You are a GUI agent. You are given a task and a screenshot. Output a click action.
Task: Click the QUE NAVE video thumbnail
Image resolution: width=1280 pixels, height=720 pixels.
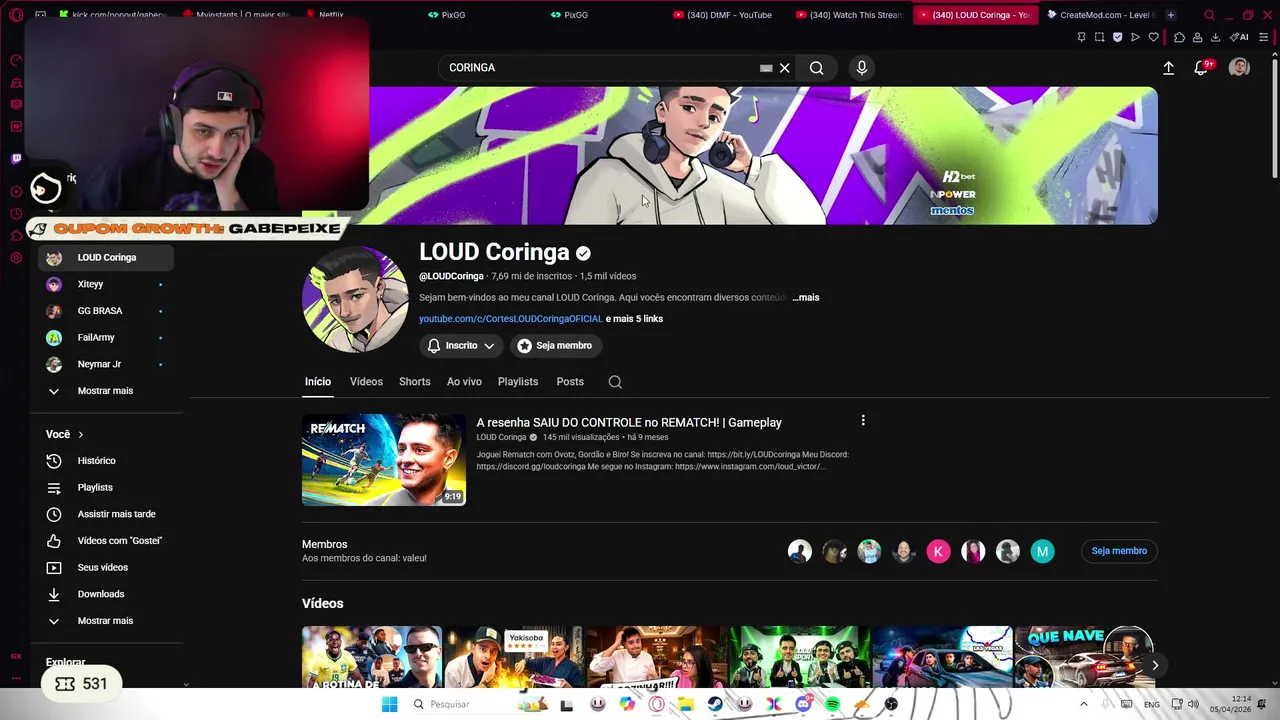[x=1085, y=657]
